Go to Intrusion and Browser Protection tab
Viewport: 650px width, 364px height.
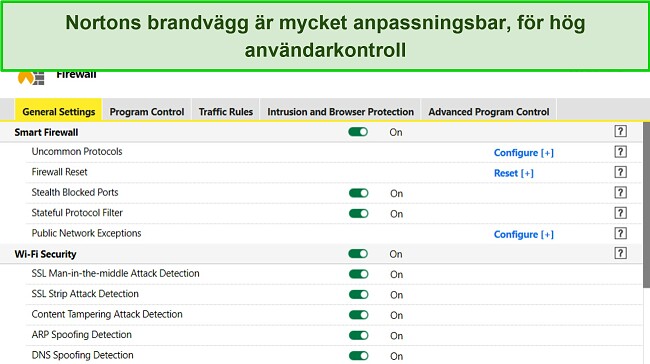340,110
